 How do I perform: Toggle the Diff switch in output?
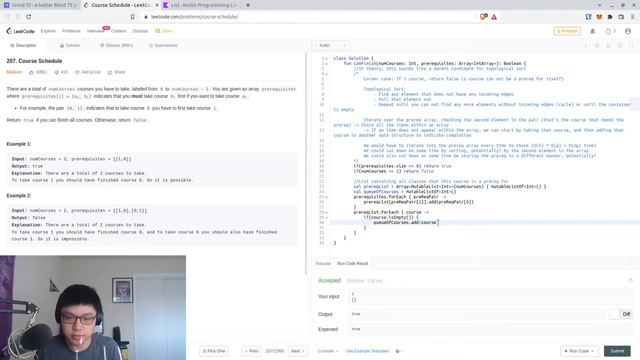coord(620,314)
